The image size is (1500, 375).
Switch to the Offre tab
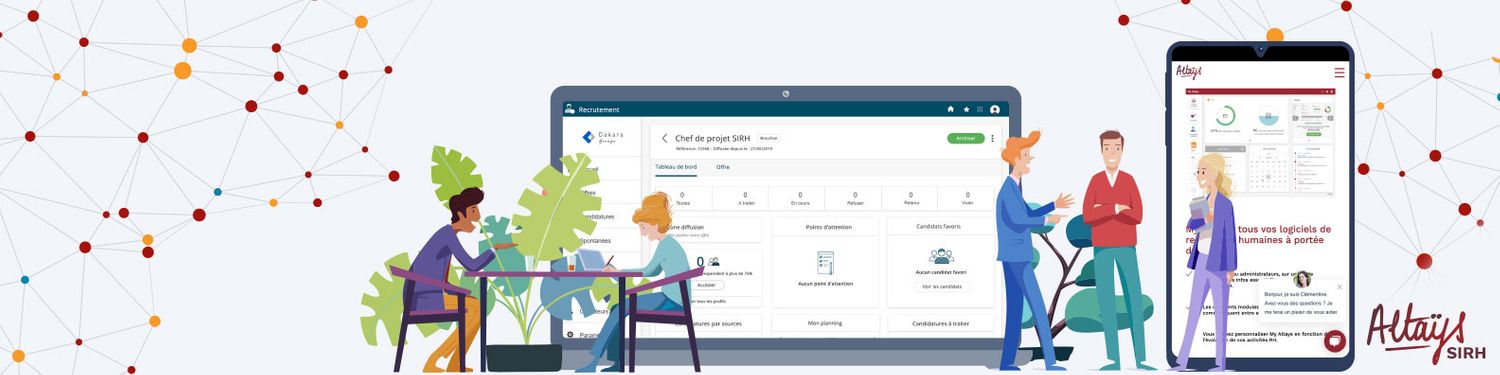723,167
